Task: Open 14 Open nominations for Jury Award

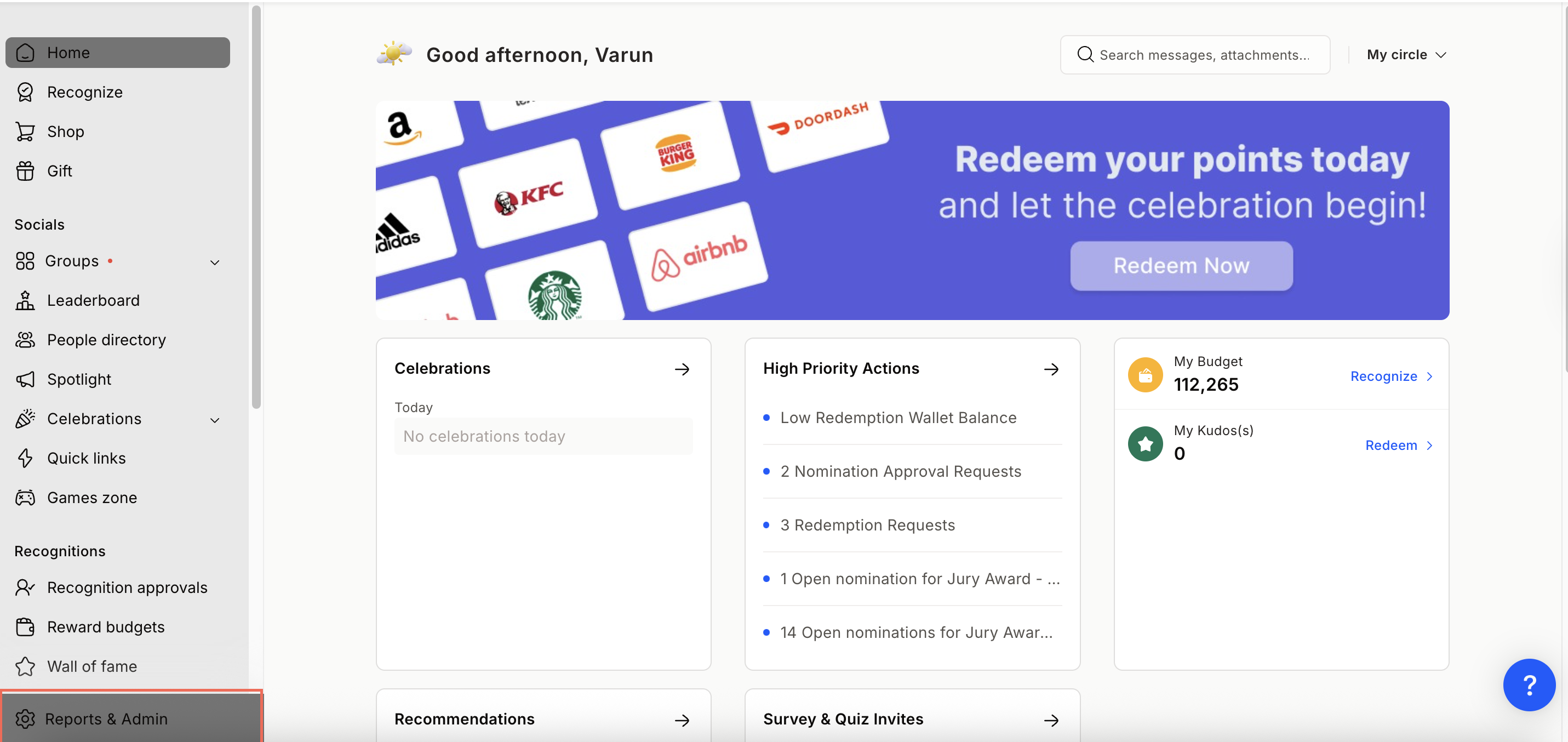Action: [x=912, y=633]
